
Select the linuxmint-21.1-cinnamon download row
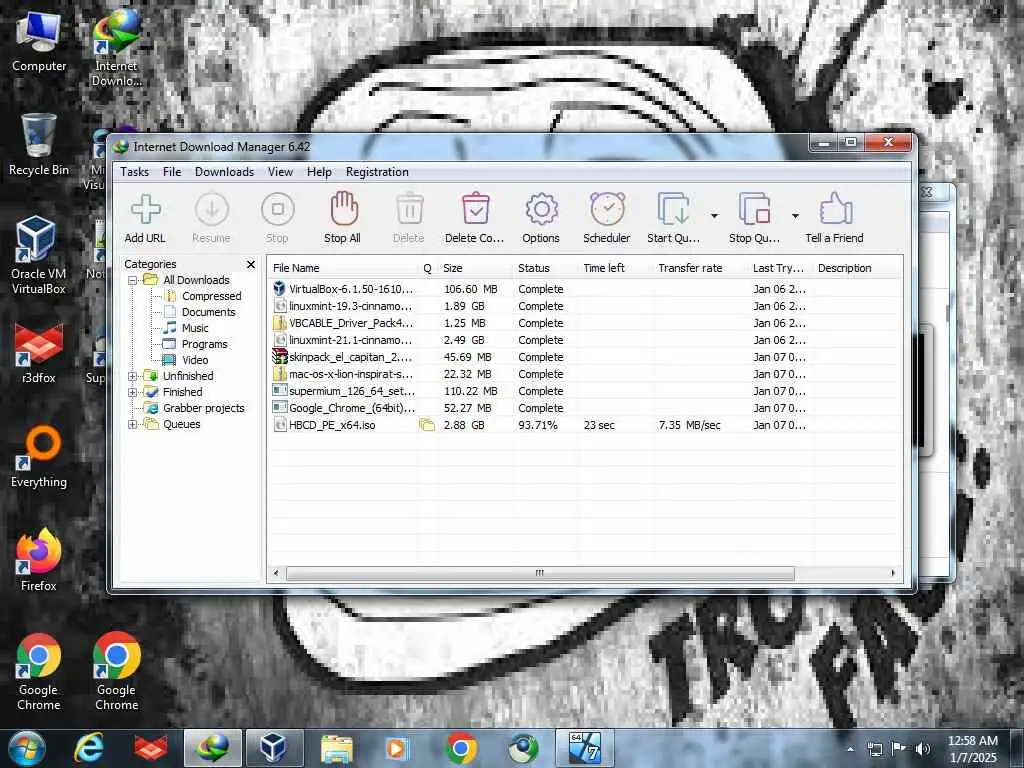click(x=584, y=340)
